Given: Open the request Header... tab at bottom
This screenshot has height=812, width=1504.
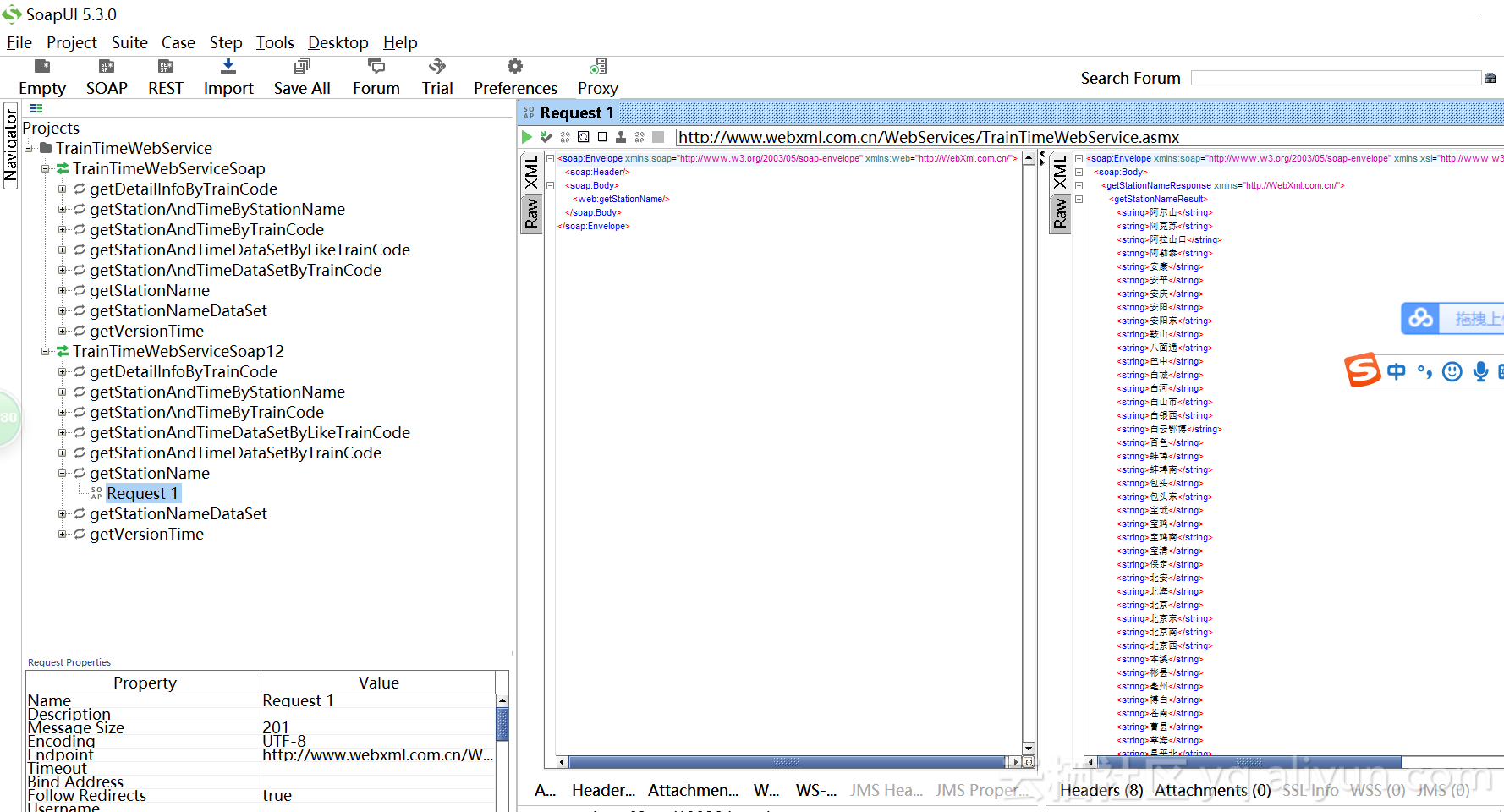Looking at the screenshot, I should pos(603,790).
